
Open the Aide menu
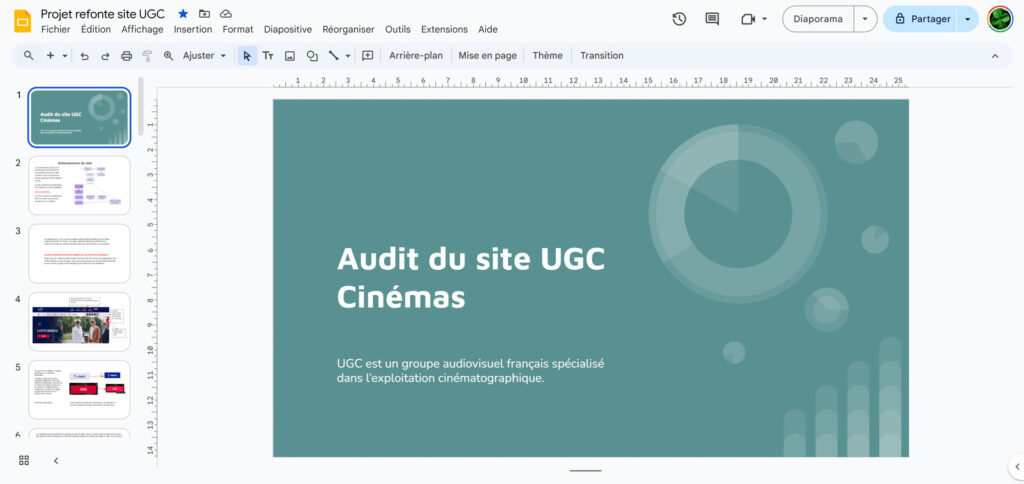point(488,29)
